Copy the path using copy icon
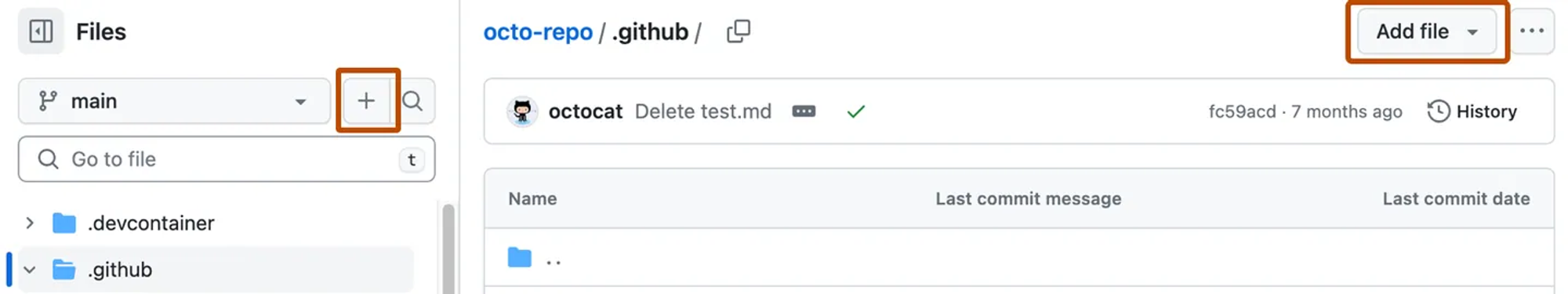 [739, 31]
